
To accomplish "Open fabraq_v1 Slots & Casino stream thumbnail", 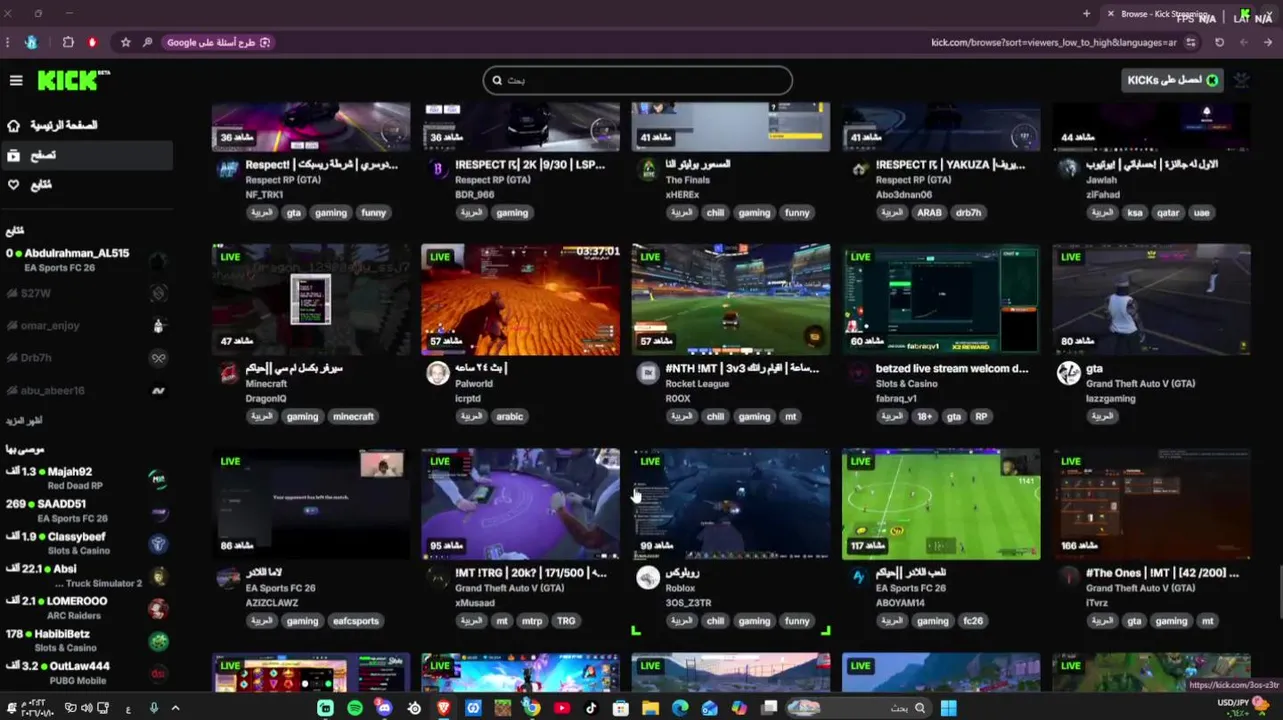I will coord(941,299).
